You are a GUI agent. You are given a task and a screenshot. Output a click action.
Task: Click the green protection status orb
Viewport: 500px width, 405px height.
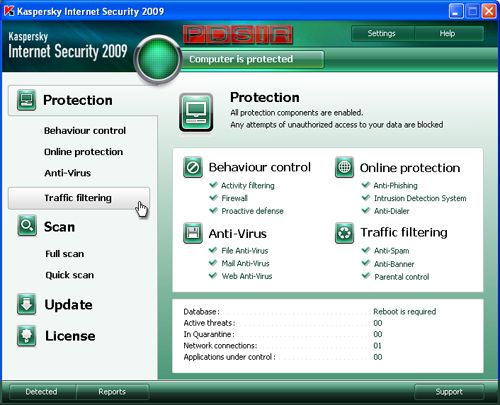[x=158, y=59]
